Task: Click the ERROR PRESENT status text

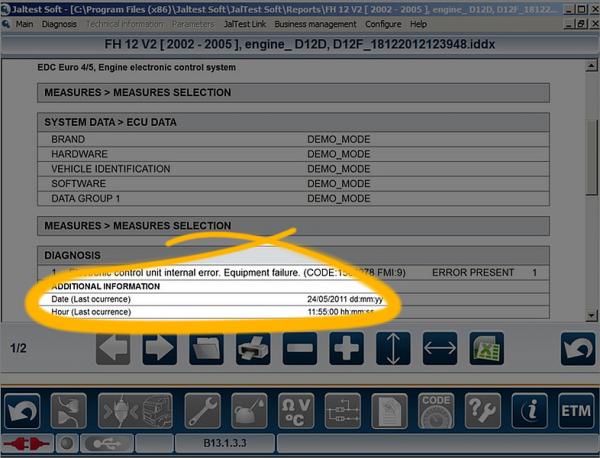Action: [473, 273]
